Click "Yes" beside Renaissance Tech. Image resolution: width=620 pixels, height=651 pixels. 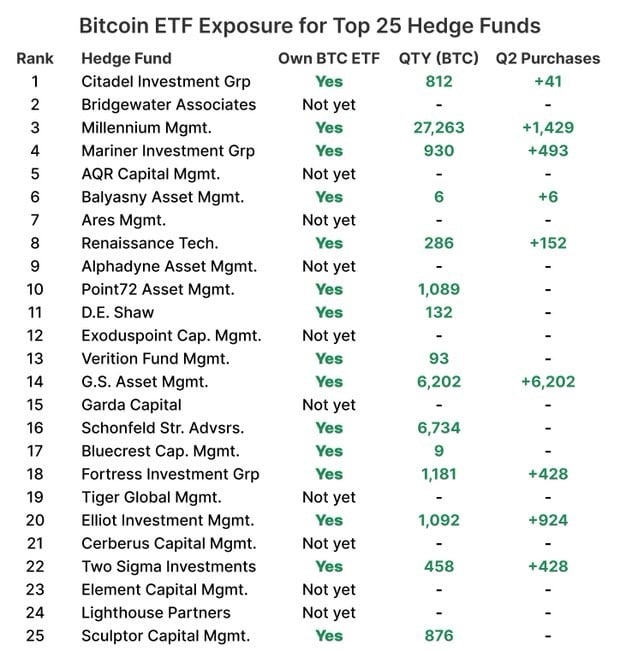[x=329, y=243]
